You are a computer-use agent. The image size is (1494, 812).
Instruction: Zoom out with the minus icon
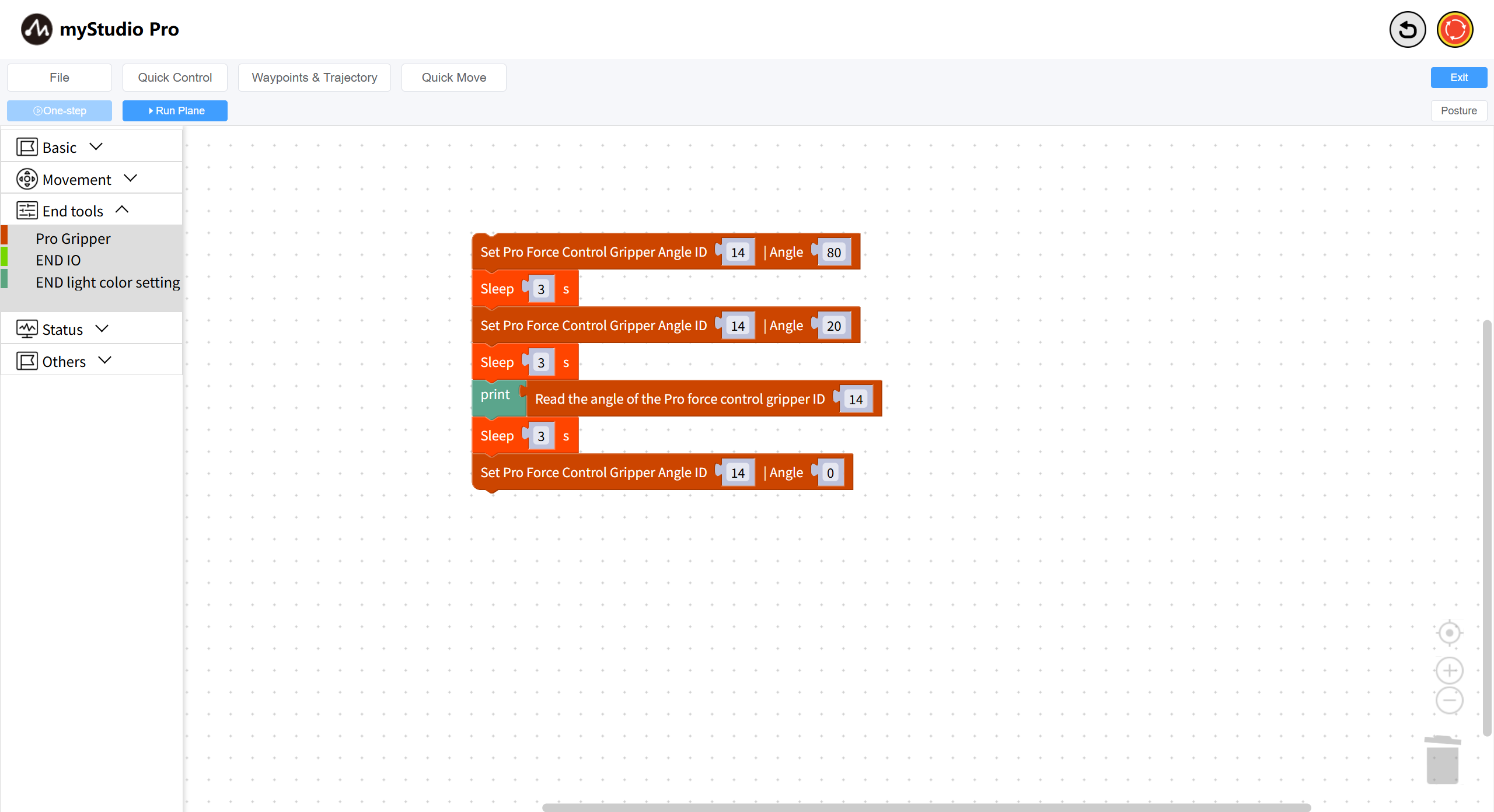[x=1449, y=701]
